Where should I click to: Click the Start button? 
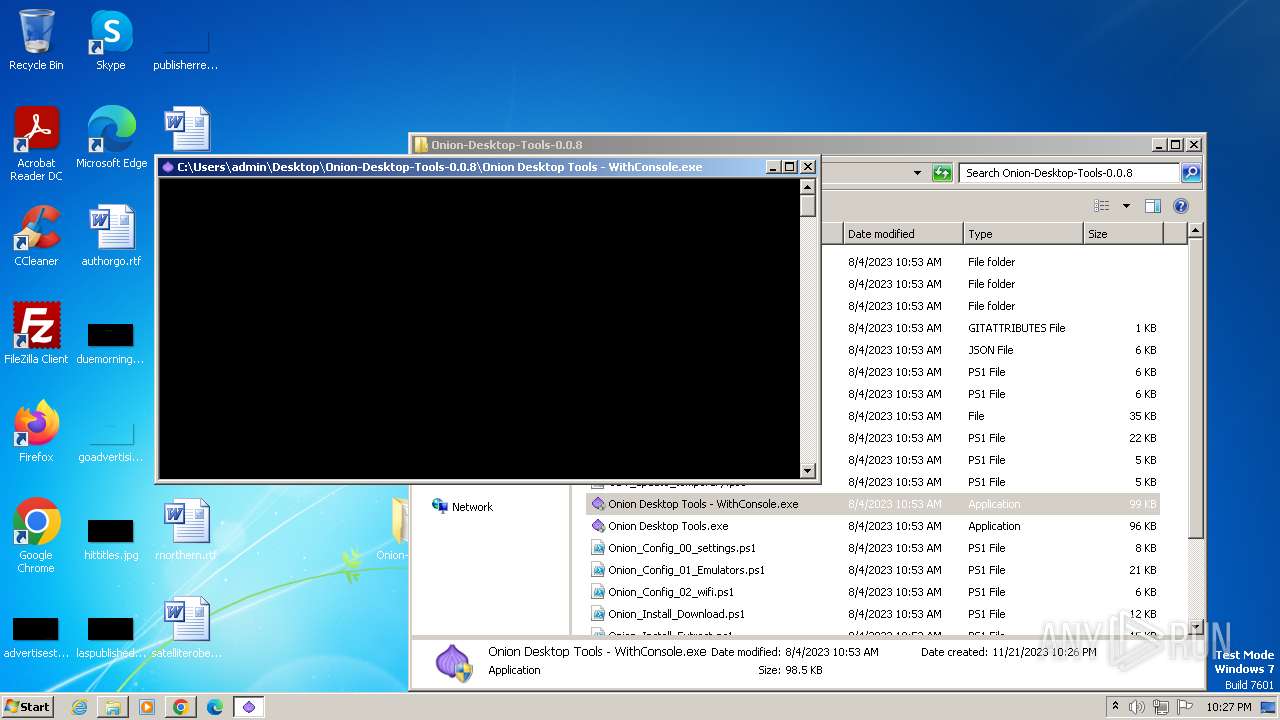[x=28, y=707]
